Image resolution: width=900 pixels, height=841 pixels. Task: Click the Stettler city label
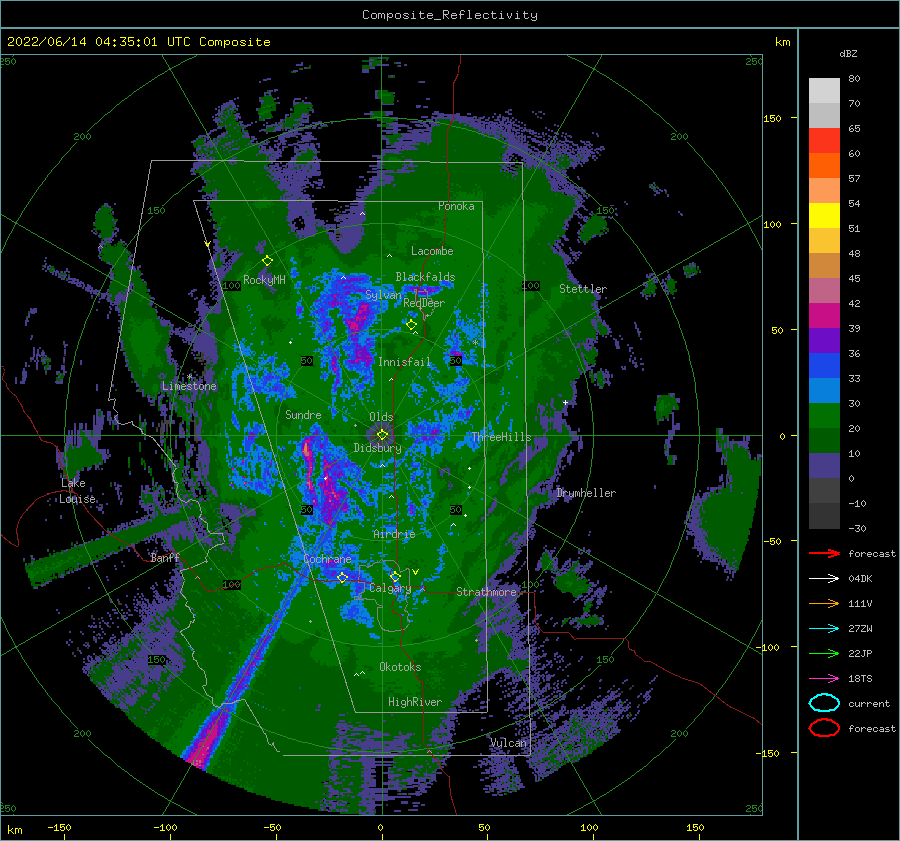[x=583, y=289]
